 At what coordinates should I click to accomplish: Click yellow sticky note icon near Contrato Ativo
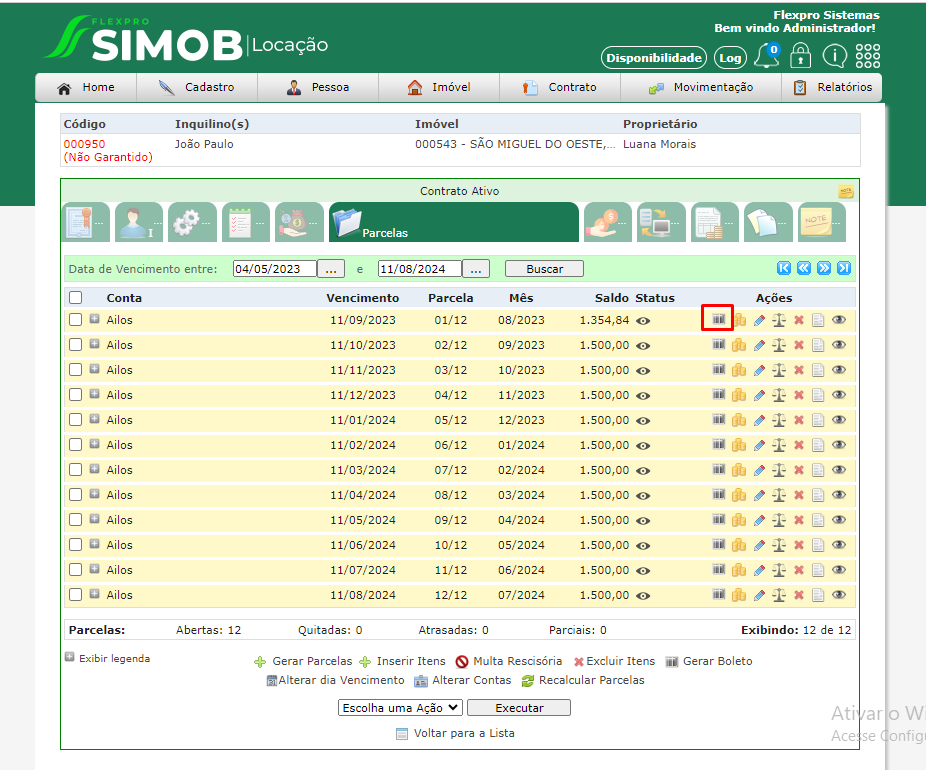tap(846, 191)
